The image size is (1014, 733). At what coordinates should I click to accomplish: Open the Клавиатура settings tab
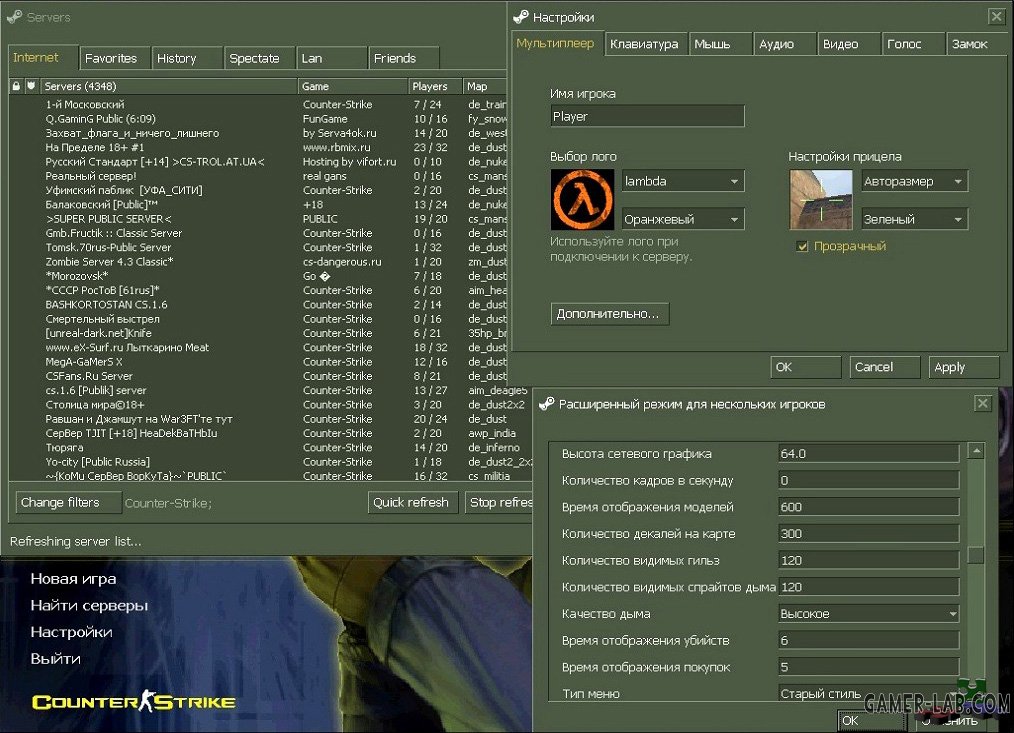[x=645, y=44]
